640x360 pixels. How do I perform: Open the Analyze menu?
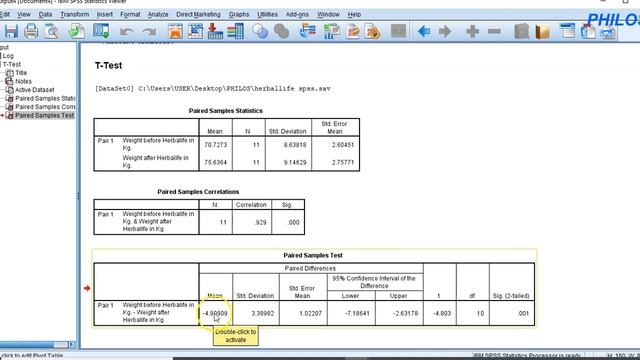click(158, 14)
